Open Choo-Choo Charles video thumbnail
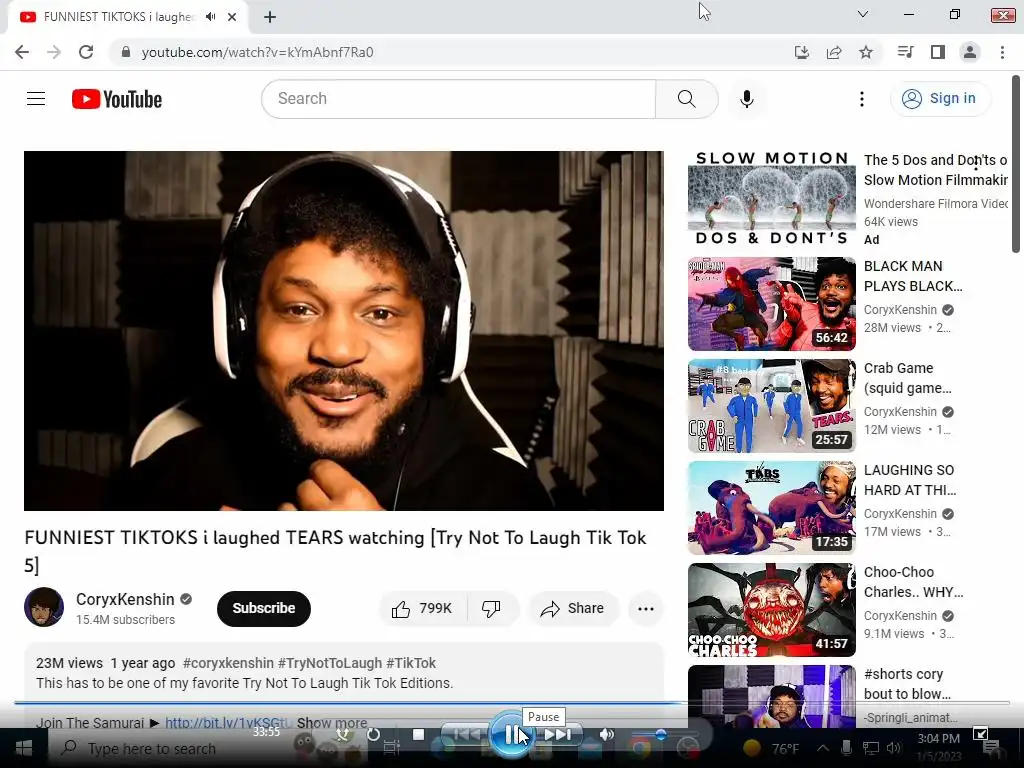Image resolution: width=1024 pixels, height=768 pixels. point(771,609)
